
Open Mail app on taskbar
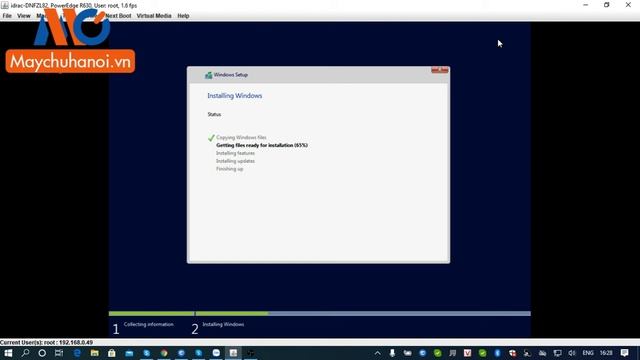129,353
